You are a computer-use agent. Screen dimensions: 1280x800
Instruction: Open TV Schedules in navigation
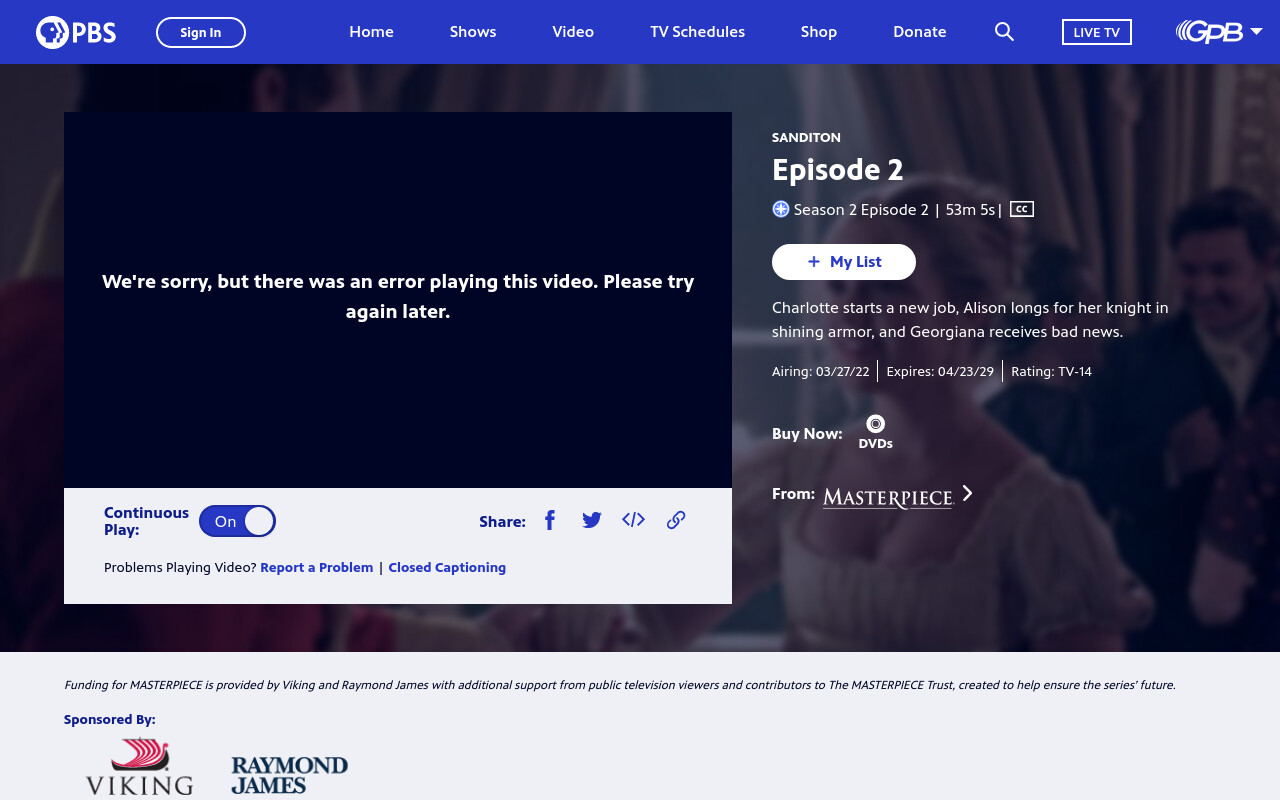pyautogui.click(x=697, y=32)
